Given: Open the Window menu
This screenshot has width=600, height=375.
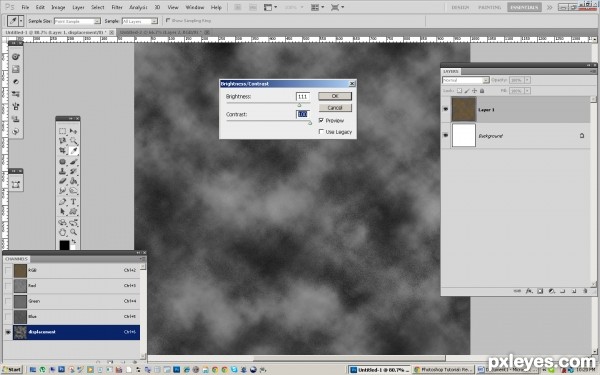Looking at the screenshot, I should click(x=194, y=7).
